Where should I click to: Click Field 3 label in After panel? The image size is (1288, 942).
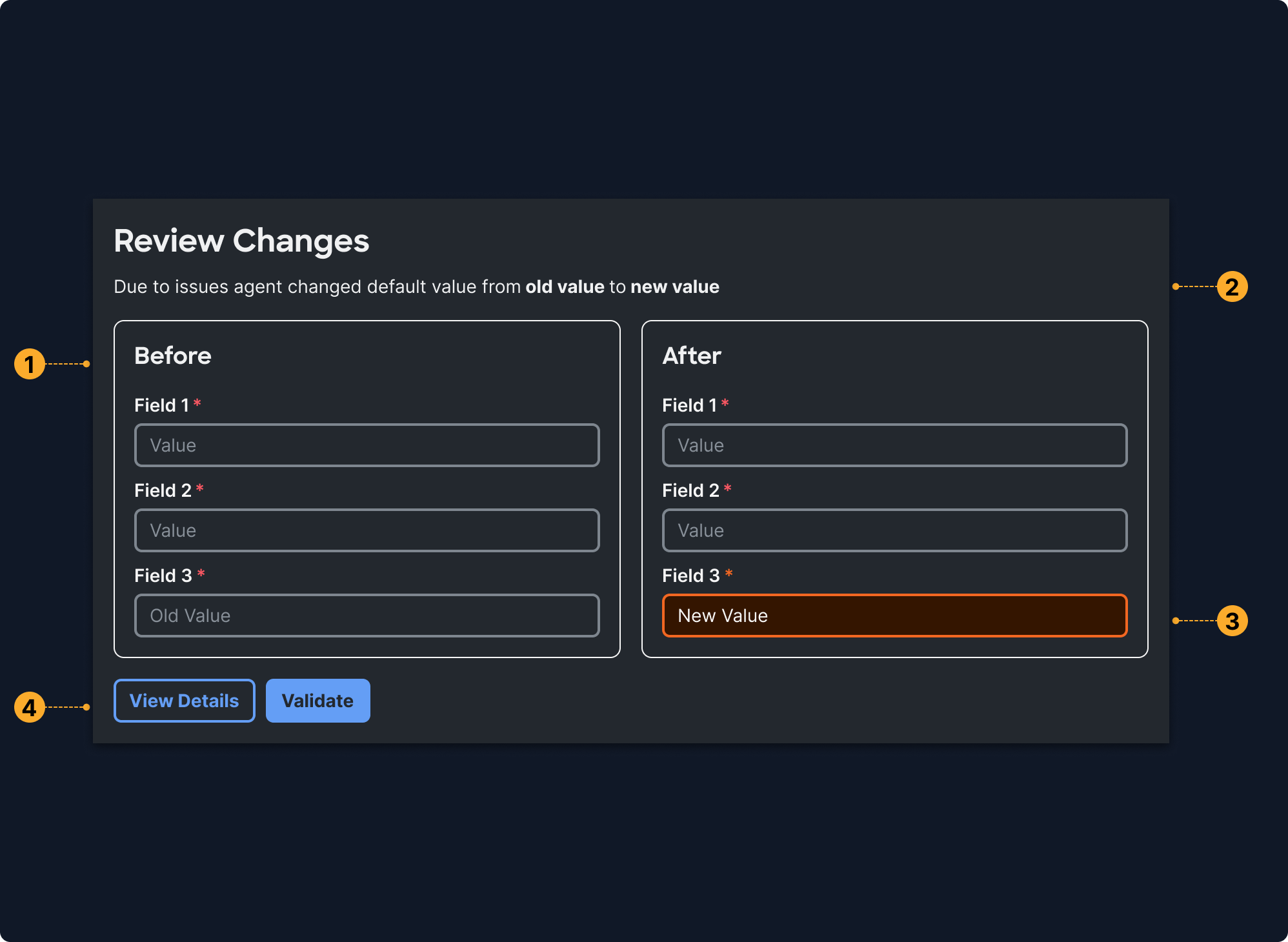690,576
